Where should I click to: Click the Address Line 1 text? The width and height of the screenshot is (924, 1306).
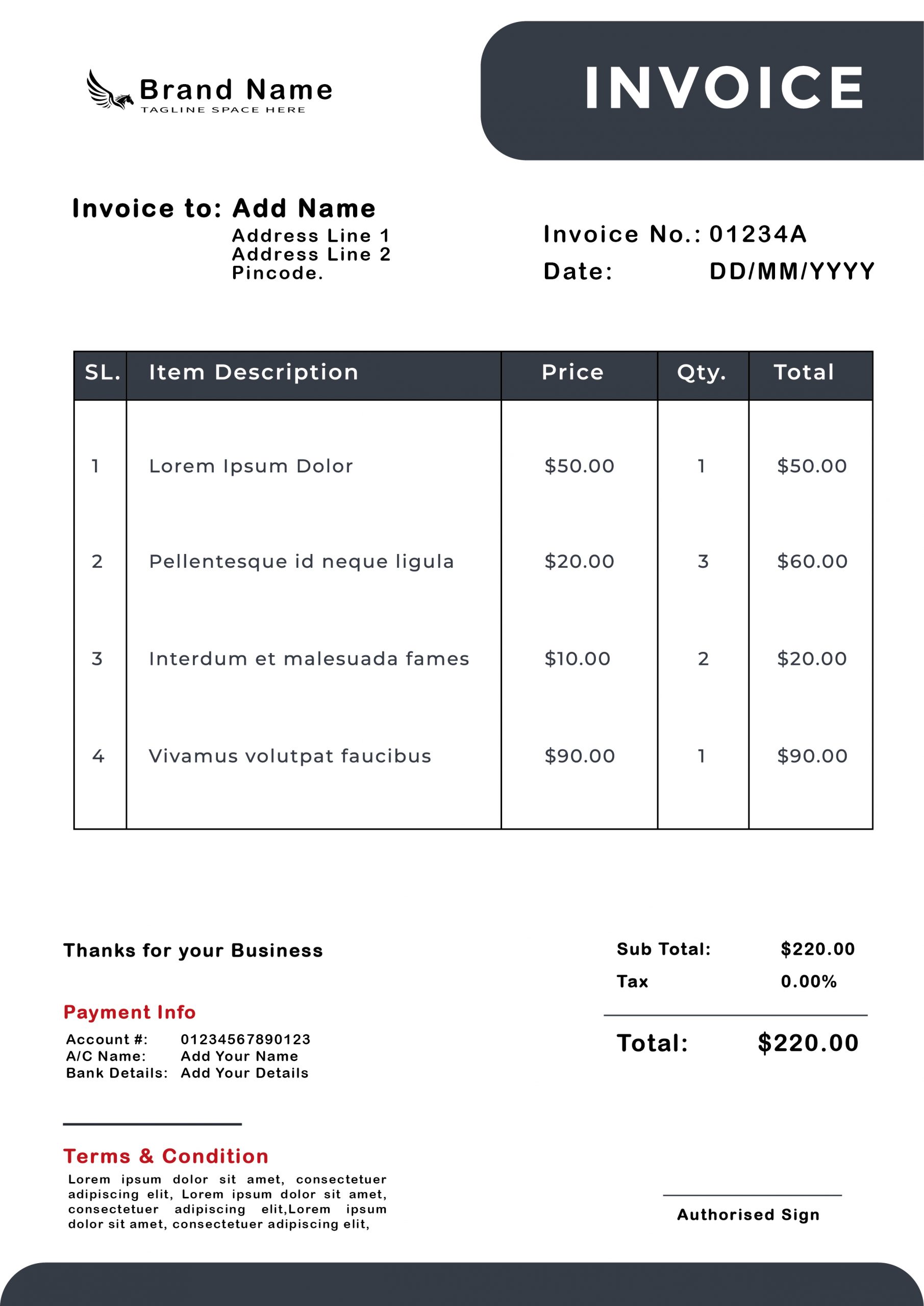[x=311, y=236]
